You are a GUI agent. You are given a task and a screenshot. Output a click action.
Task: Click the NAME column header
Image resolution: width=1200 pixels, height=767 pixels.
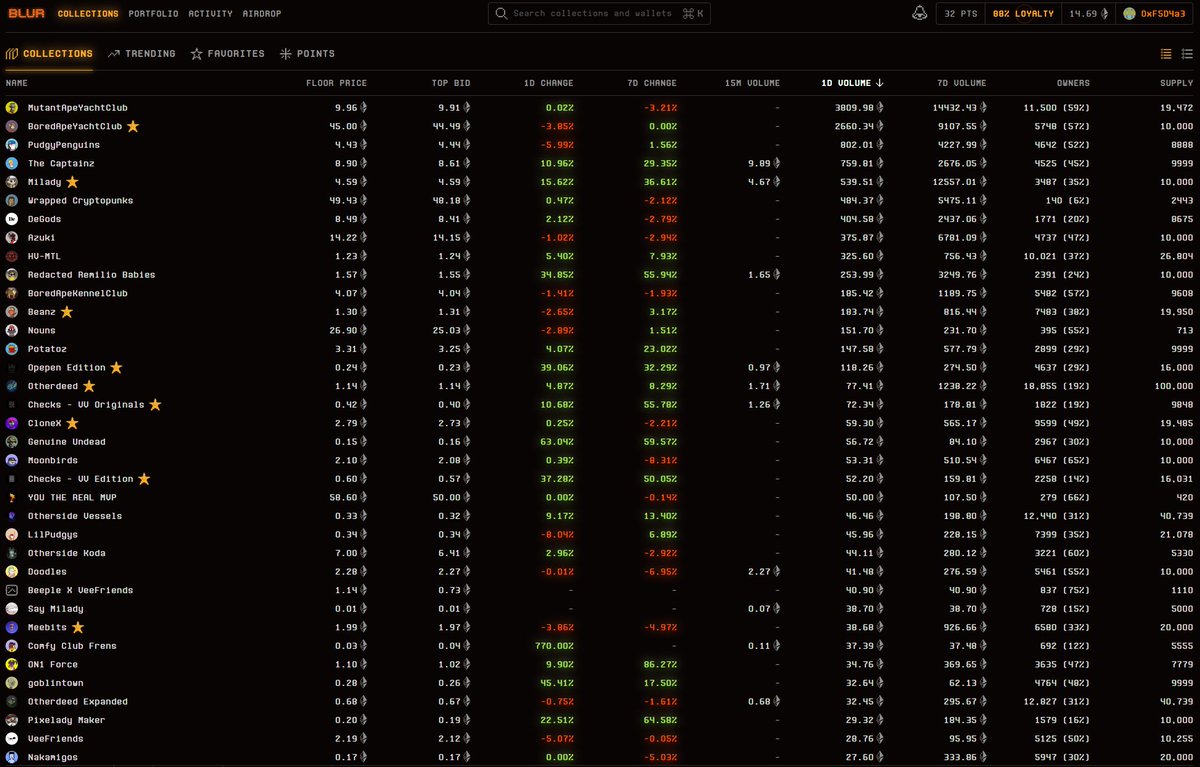pyautogui.click(x=16, y=83)
